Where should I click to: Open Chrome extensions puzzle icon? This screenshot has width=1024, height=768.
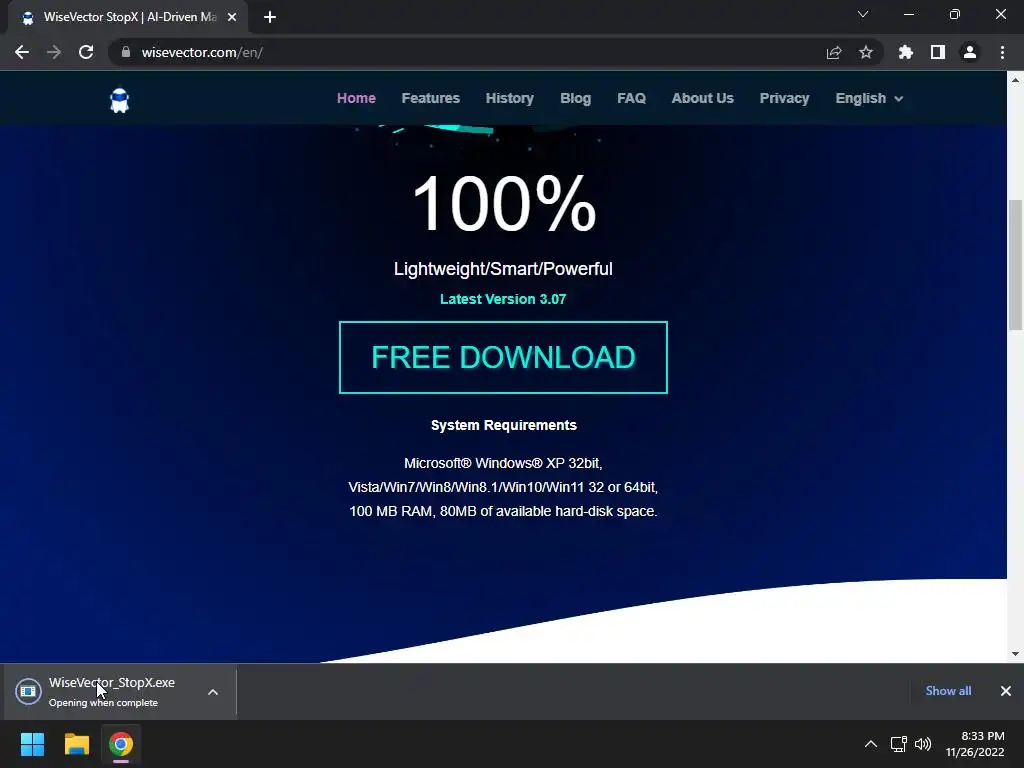point(906,52)
